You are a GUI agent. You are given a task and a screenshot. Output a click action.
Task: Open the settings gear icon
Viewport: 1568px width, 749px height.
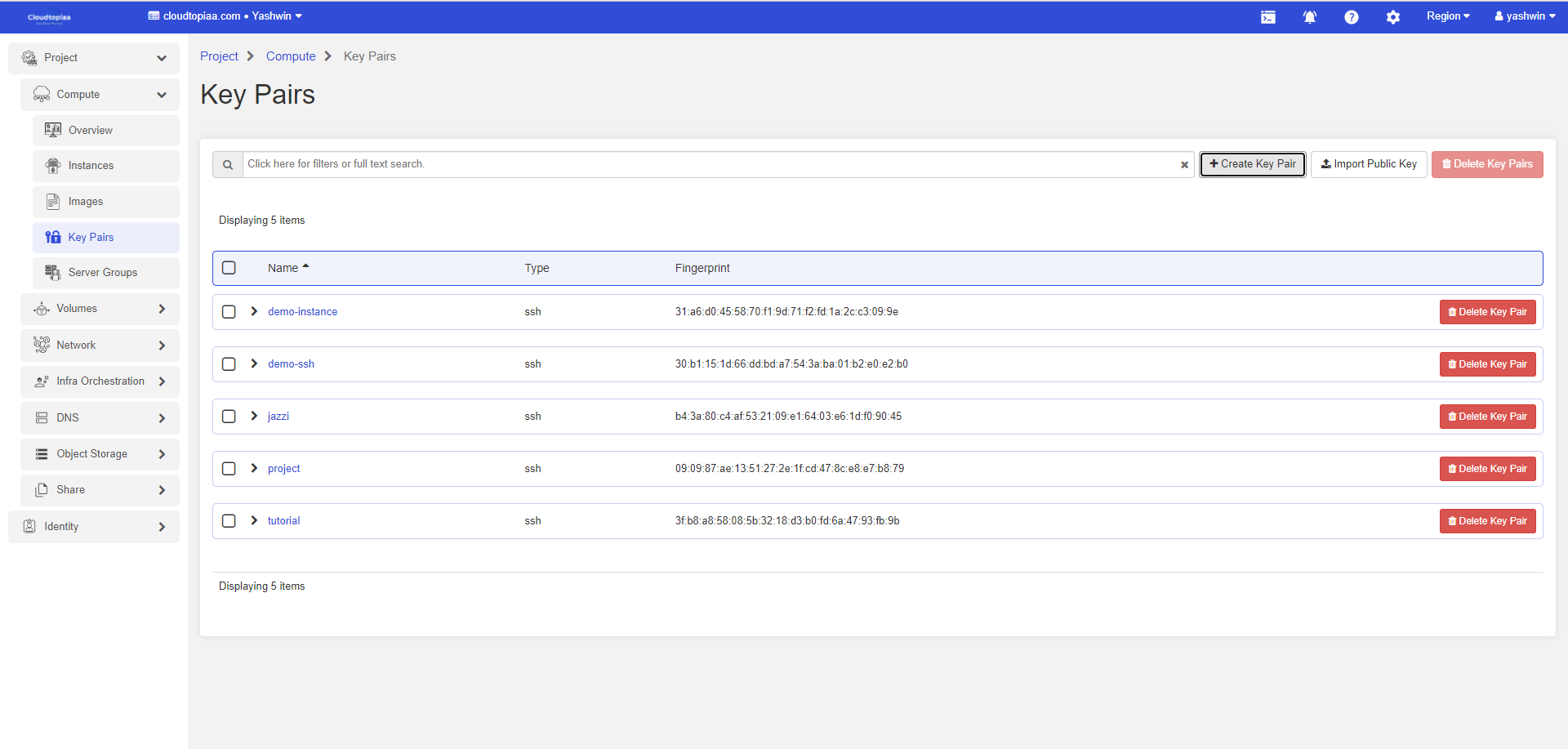click(1392, 17)
